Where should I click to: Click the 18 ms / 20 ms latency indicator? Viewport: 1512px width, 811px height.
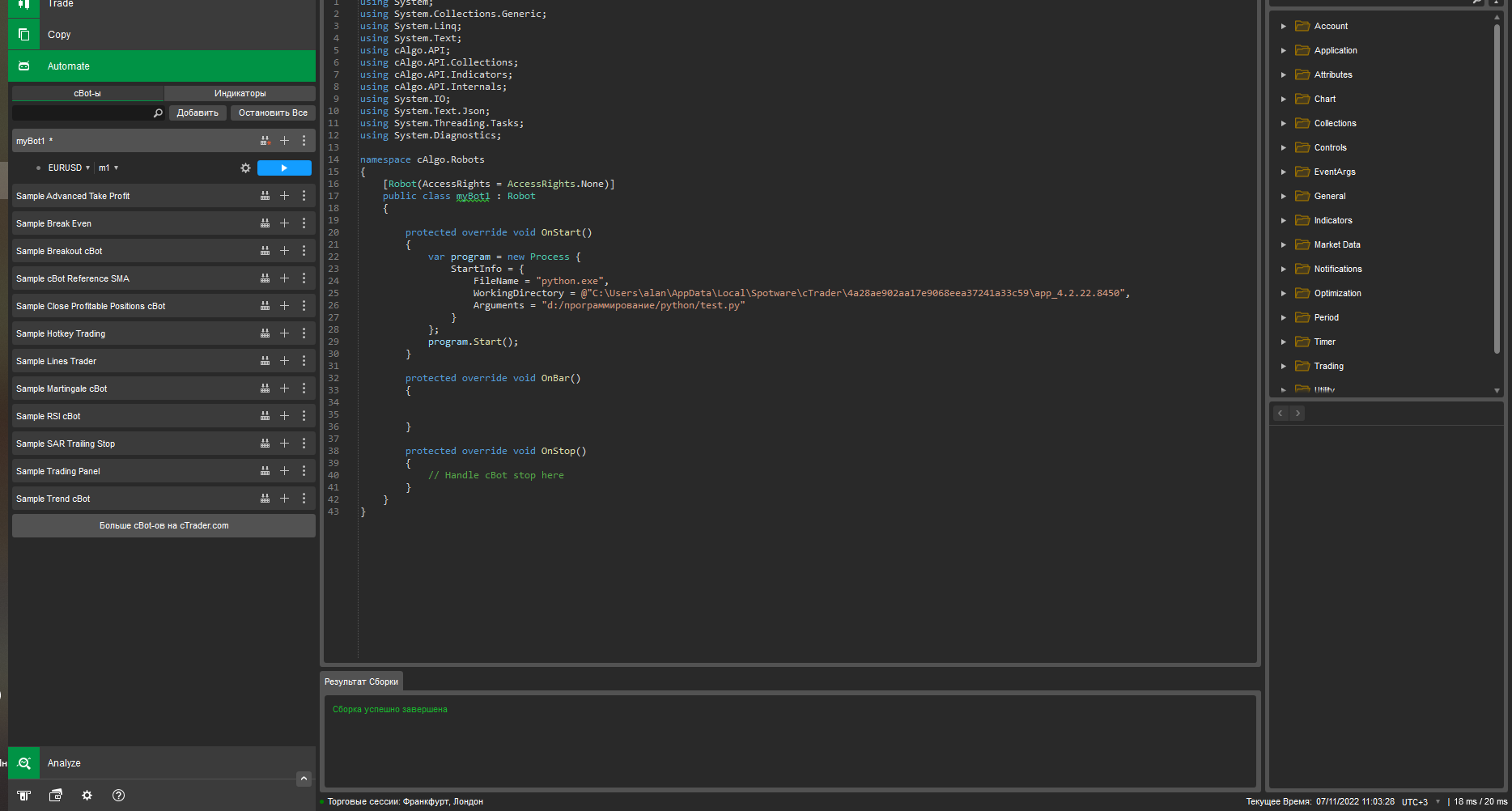click(x=1480, y=802)
